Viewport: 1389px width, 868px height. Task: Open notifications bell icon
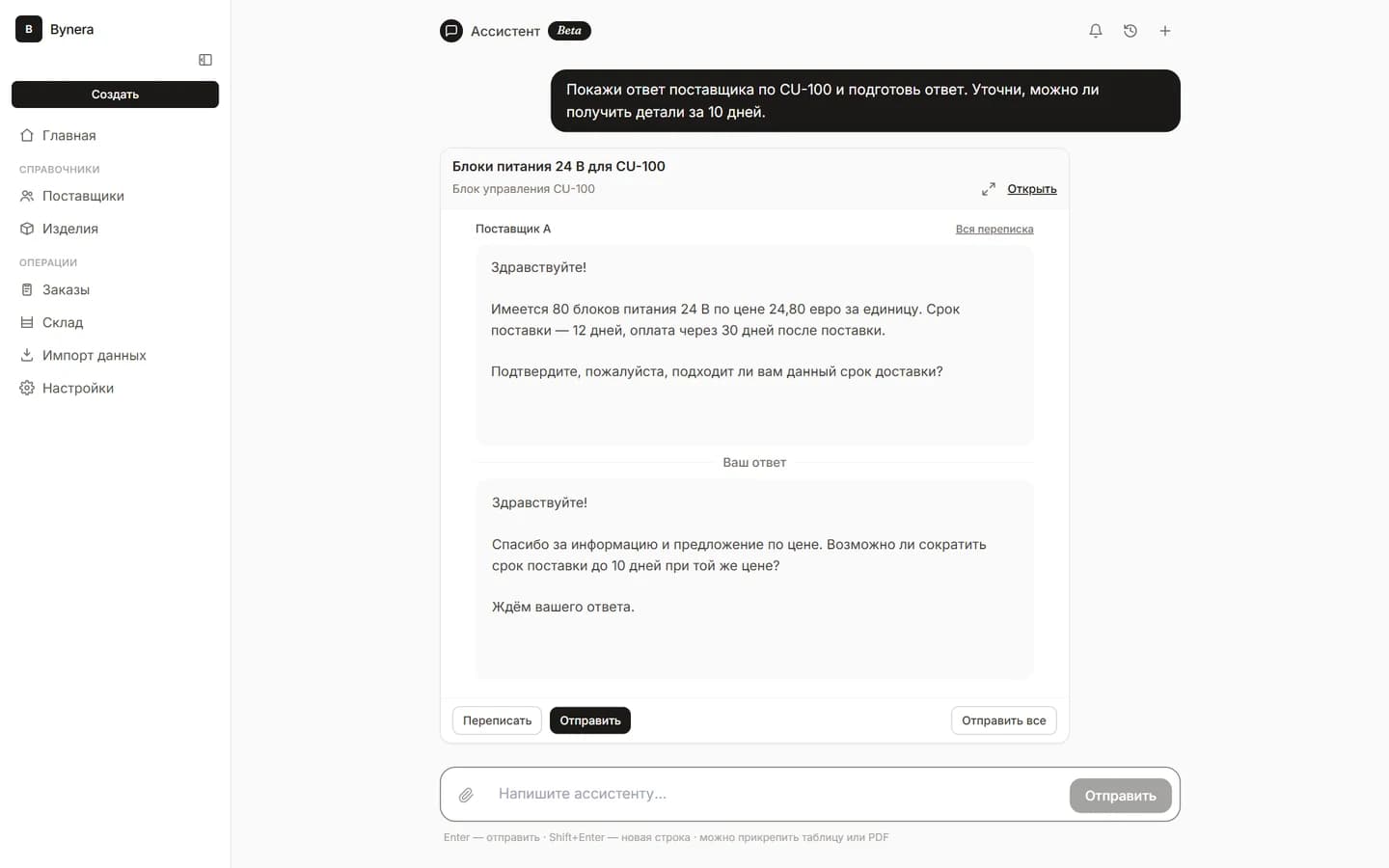tap(1096, 31)
